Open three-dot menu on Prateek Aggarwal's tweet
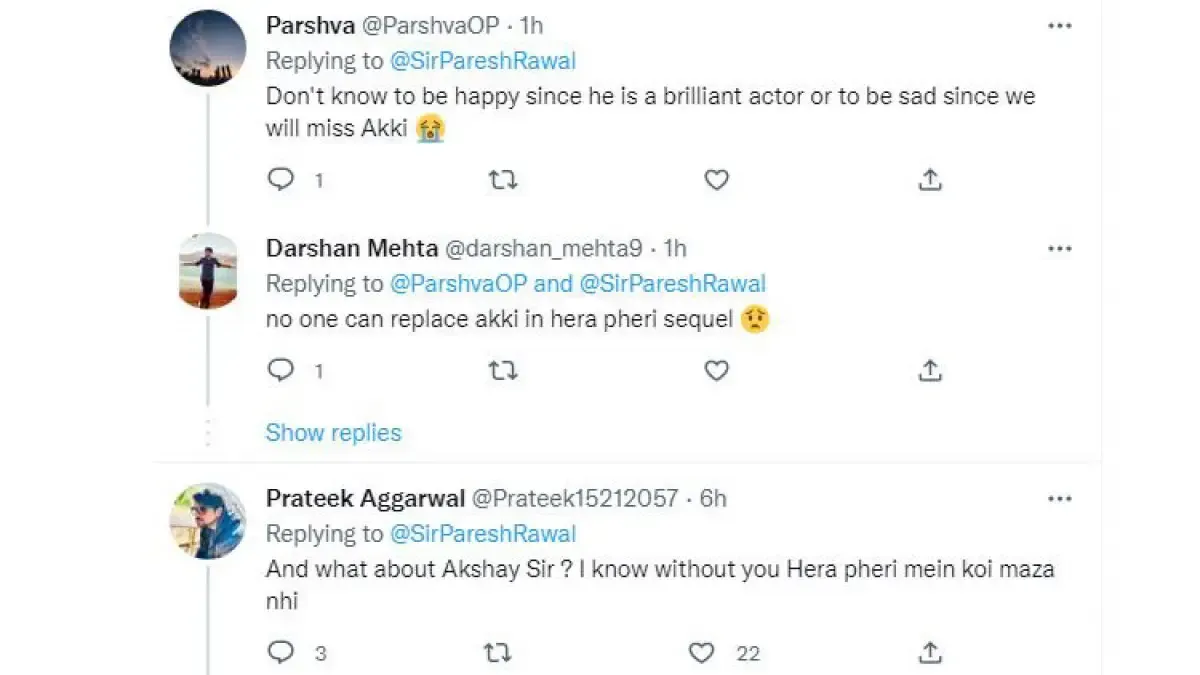The image size is (1200, 675). (x=1060, y=498)
